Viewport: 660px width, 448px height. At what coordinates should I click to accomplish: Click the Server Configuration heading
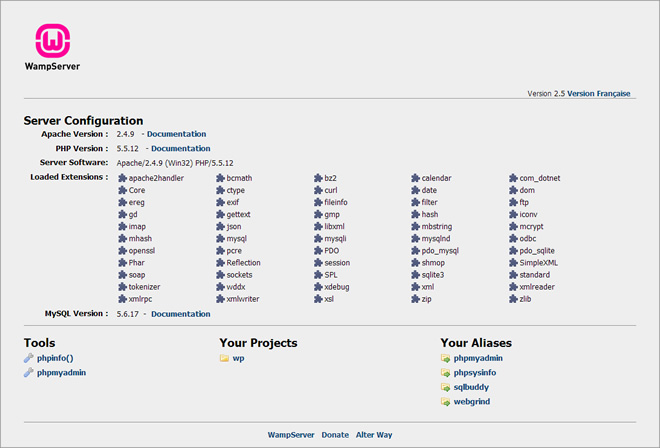point(83,121)
